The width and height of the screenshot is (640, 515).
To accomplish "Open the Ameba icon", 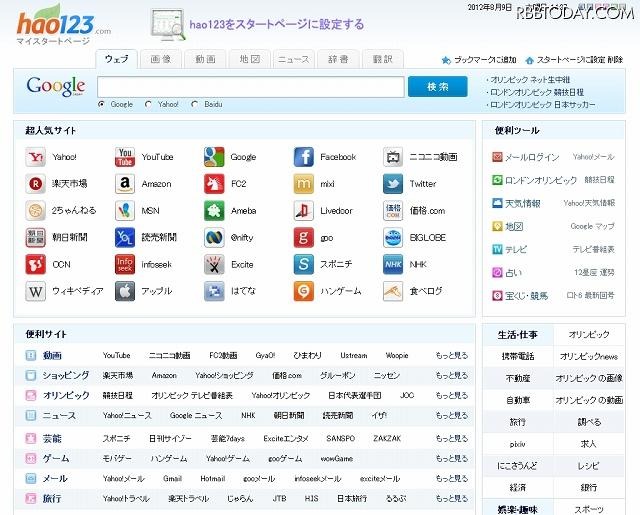I will 214,211.
